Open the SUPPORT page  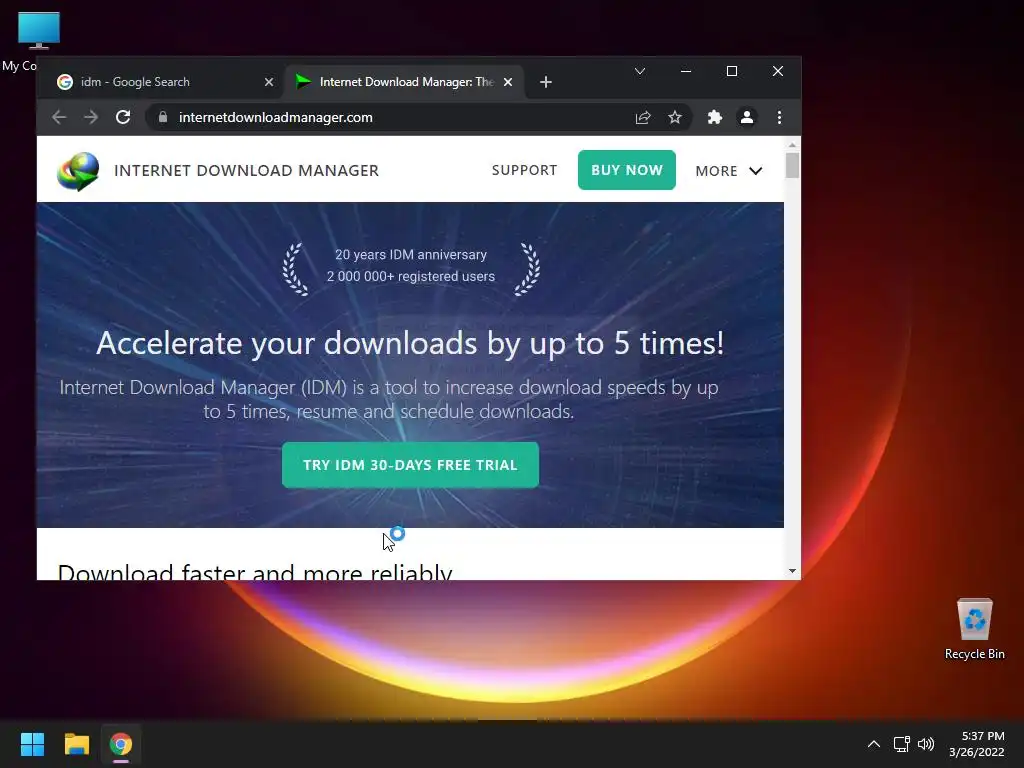click(x=524, y=170)
